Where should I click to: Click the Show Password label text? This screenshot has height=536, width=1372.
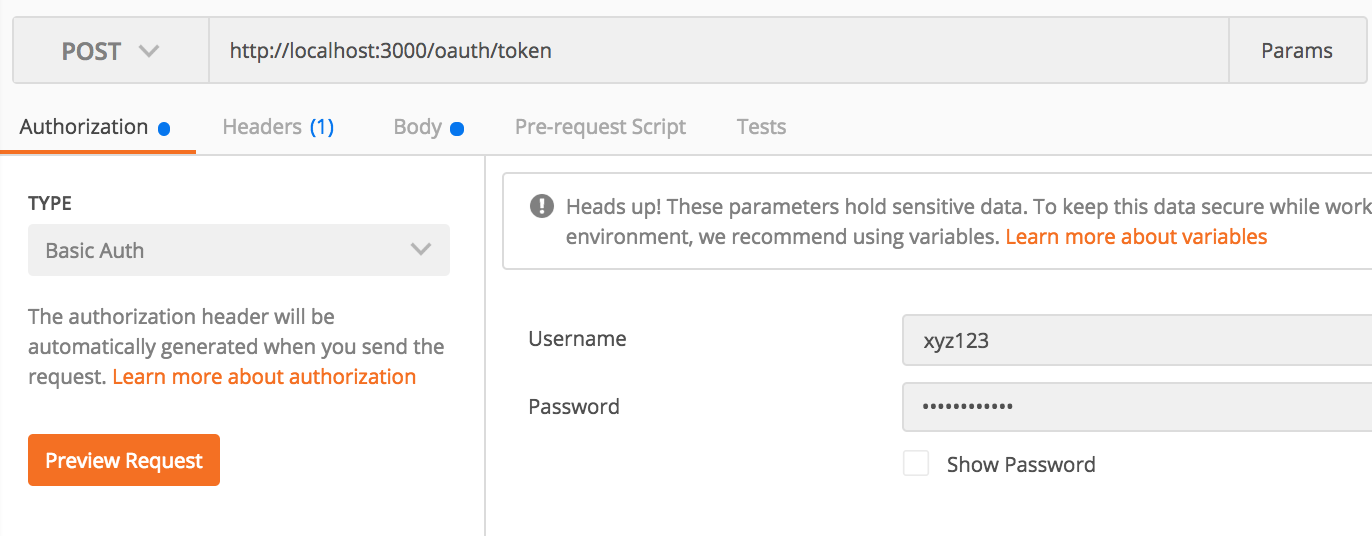coord(1021,464)
